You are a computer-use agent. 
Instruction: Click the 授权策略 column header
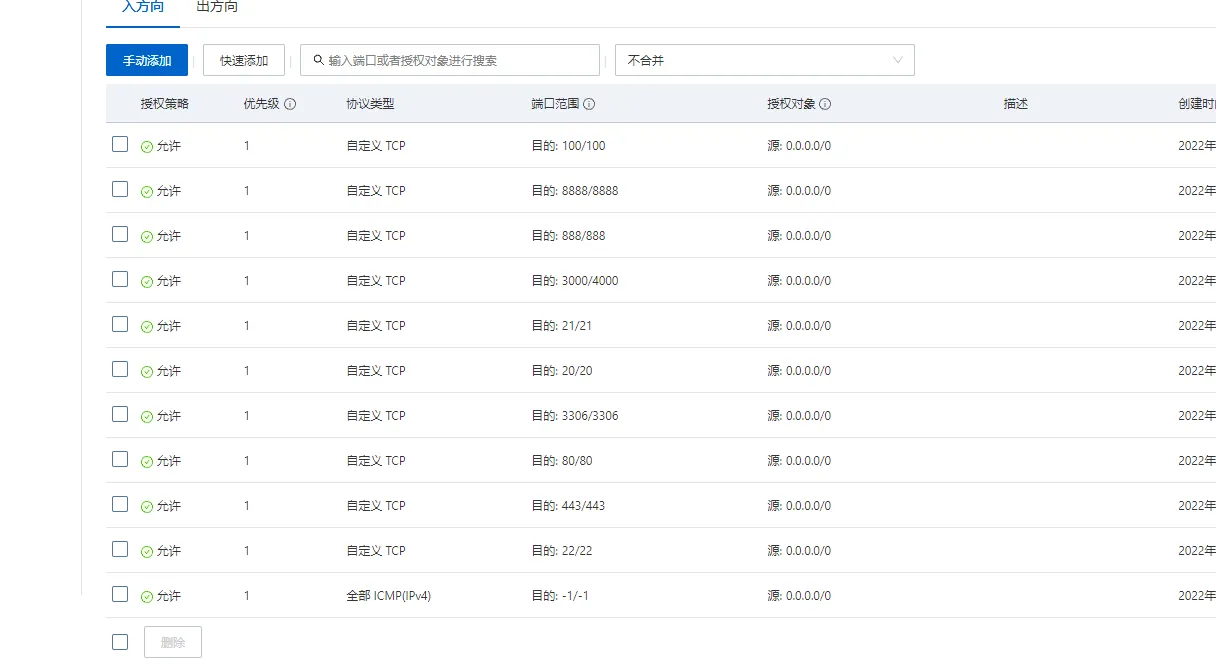(165, 104)
